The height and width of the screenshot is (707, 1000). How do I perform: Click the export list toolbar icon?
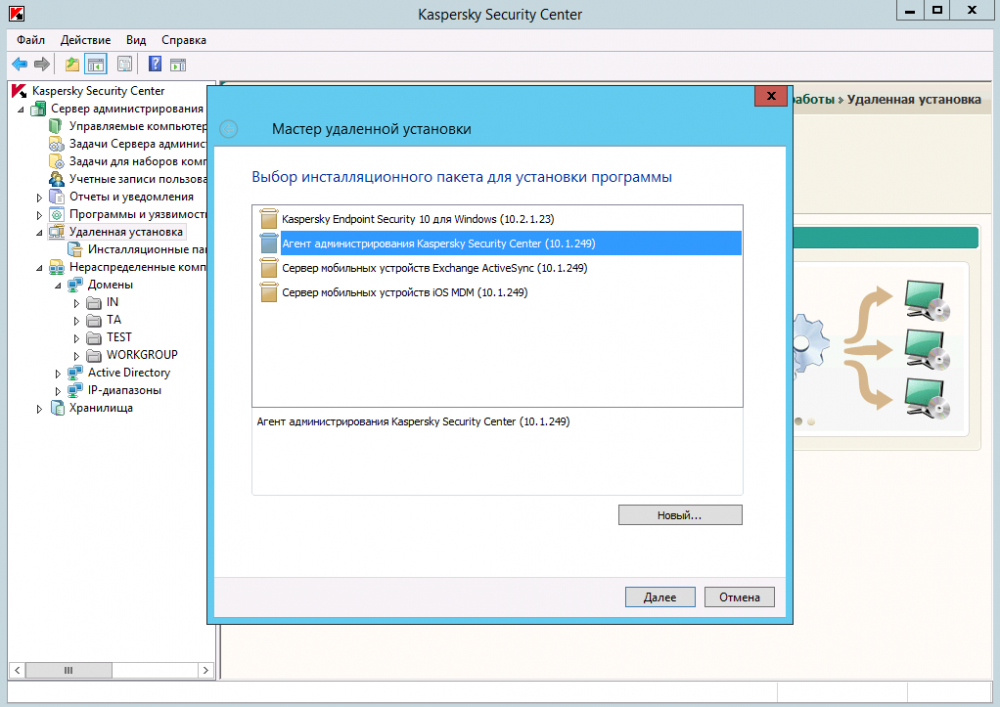click(125, 64)
